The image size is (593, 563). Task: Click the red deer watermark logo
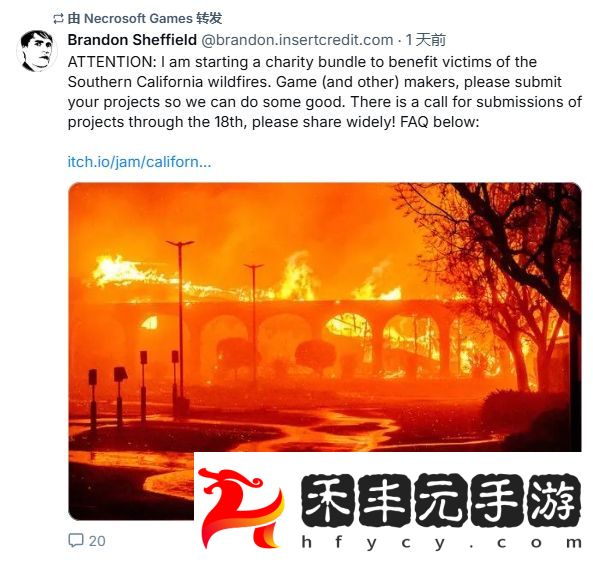coord(241,507)
